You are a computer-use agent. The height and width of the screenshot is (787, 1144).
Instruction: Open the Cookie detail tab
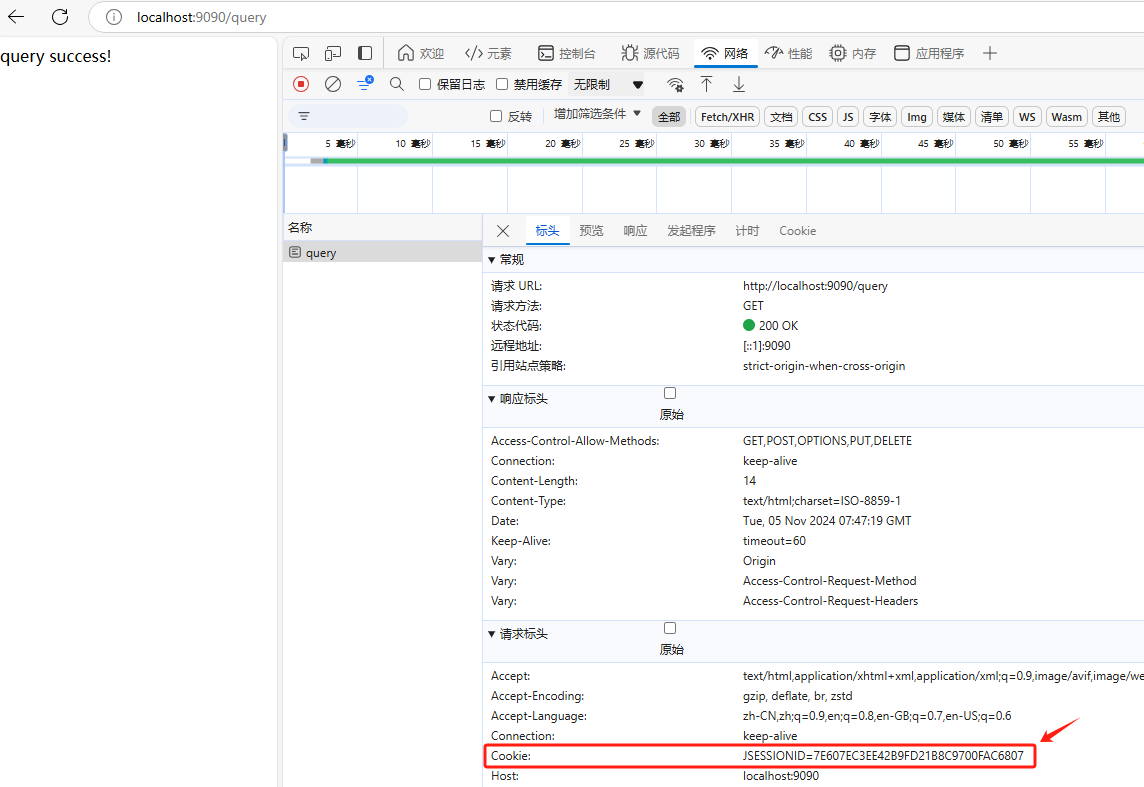point(797,231)
